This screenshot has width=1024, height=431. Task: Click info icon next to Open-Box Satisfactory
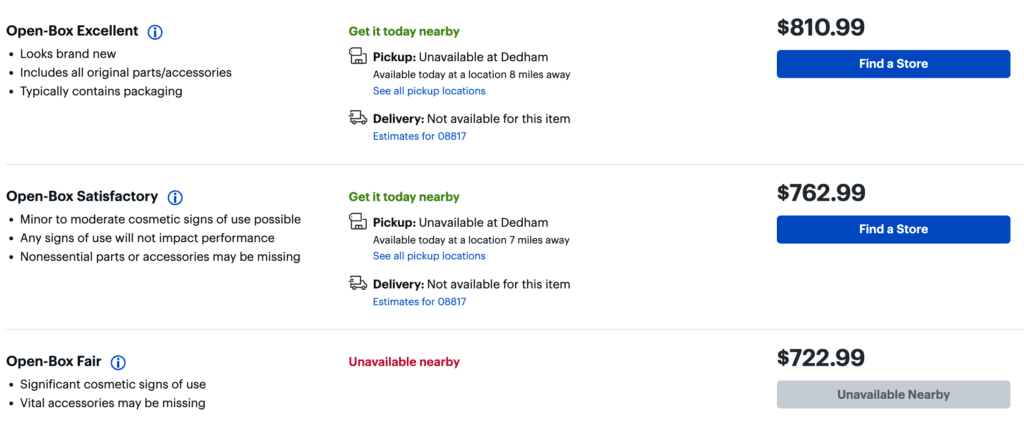pos(175,198)
